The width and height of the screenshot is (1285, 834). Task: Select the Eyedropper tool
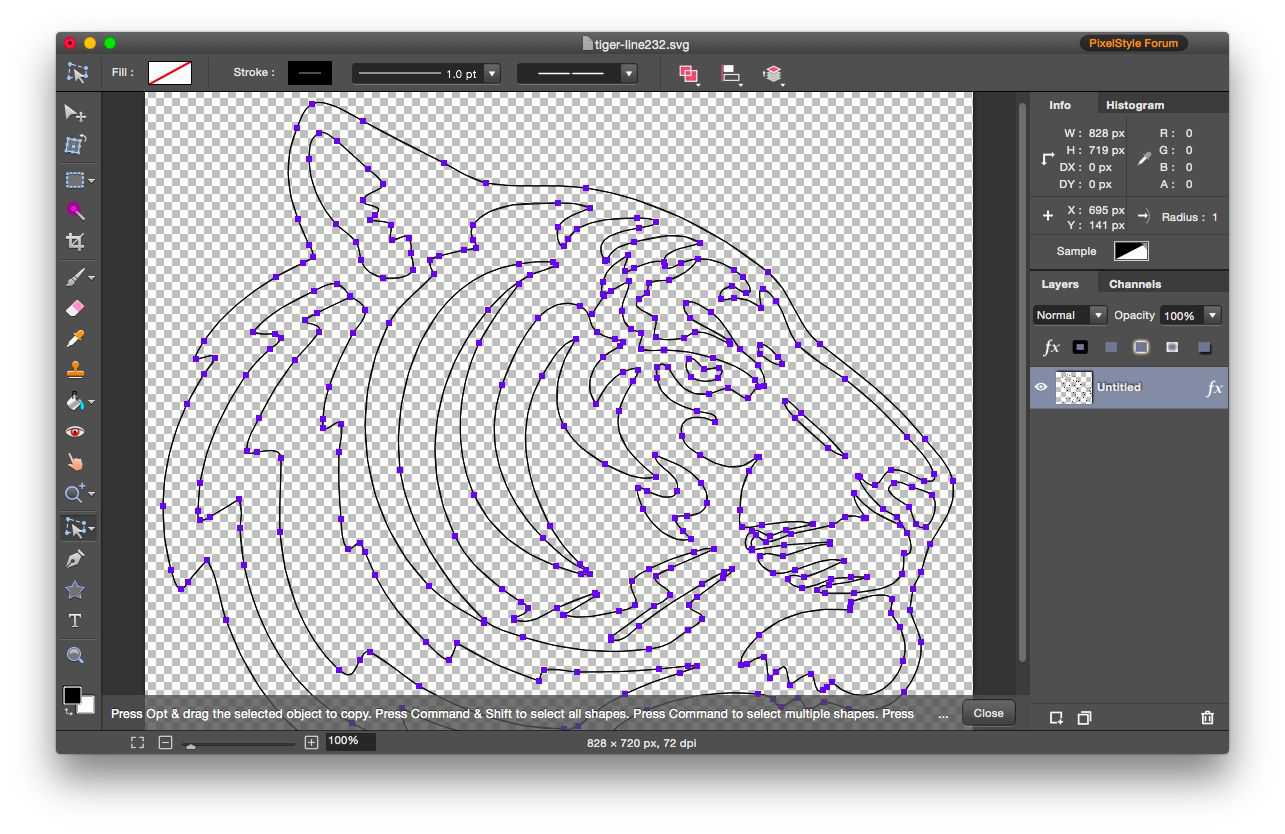pos(75,338)
